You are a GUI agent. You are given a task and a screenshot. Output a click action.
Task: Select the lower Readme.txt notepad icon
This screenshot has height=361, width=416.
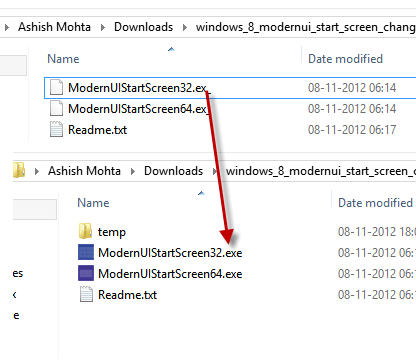[86, 294]
